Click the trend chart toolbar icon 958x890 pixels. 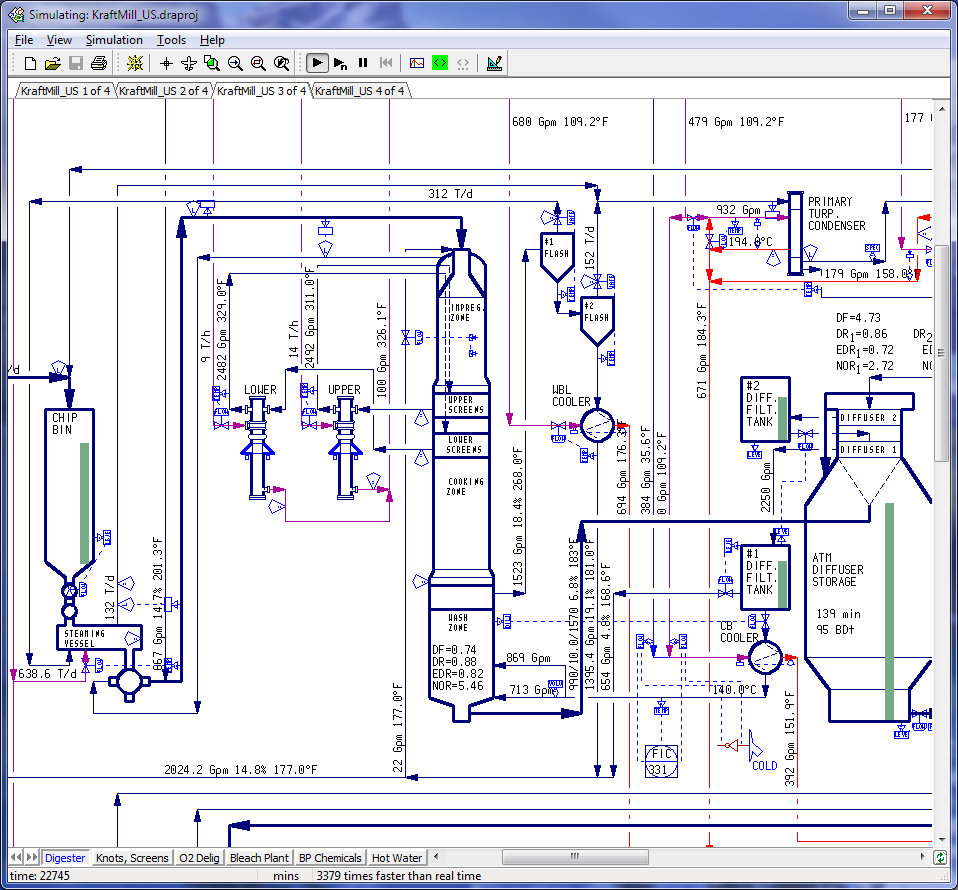417,63
